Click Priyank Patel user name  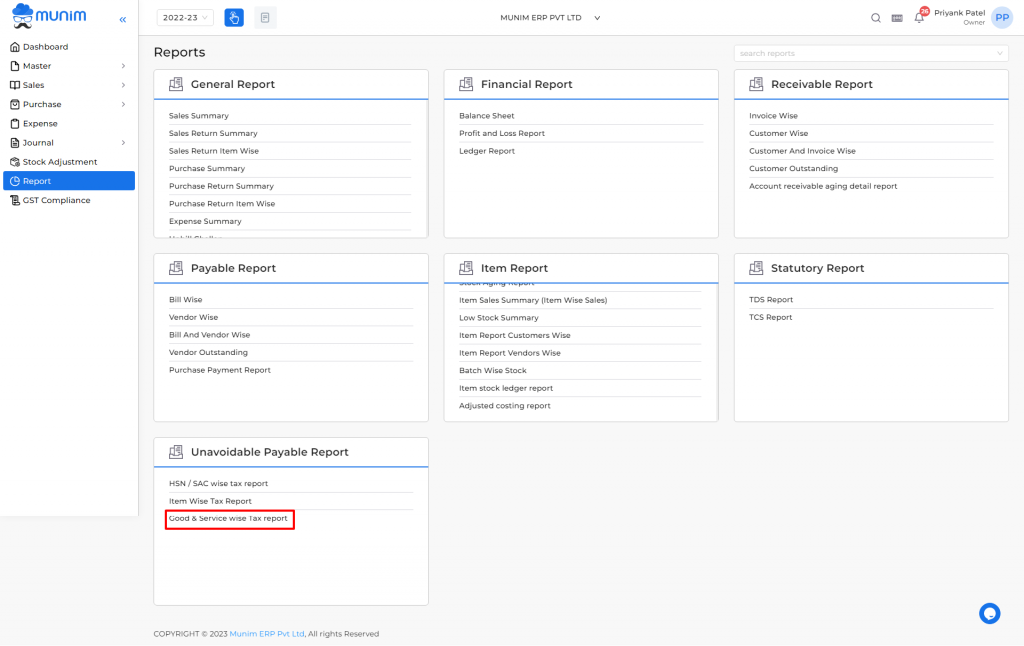tap(959, 13)
